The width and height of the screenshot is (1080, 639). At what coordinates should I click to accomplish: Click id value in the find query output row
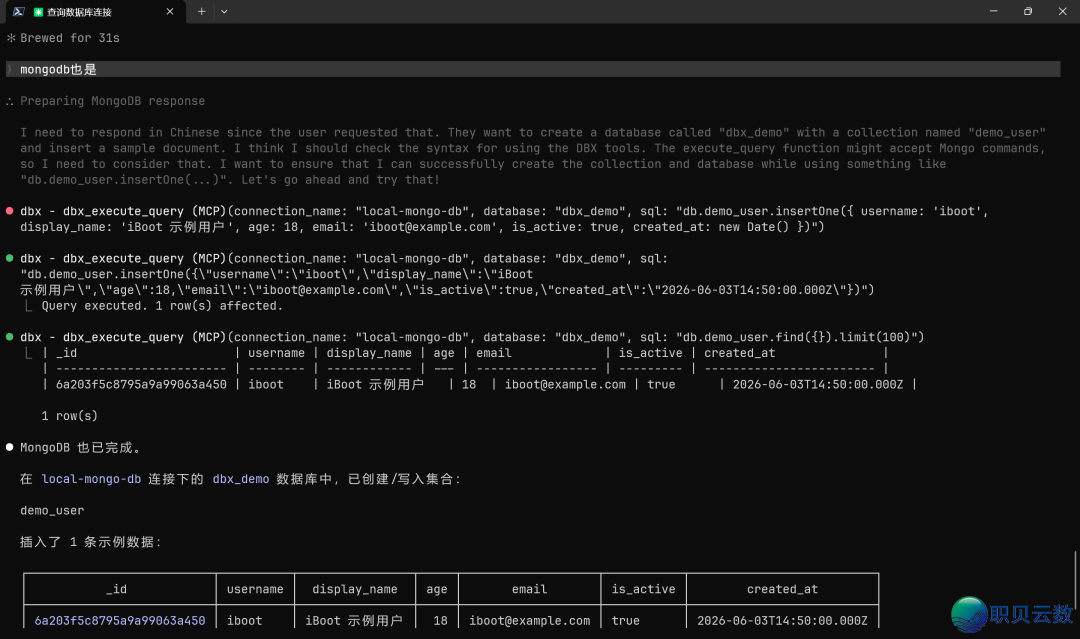[x=141, y=384]
